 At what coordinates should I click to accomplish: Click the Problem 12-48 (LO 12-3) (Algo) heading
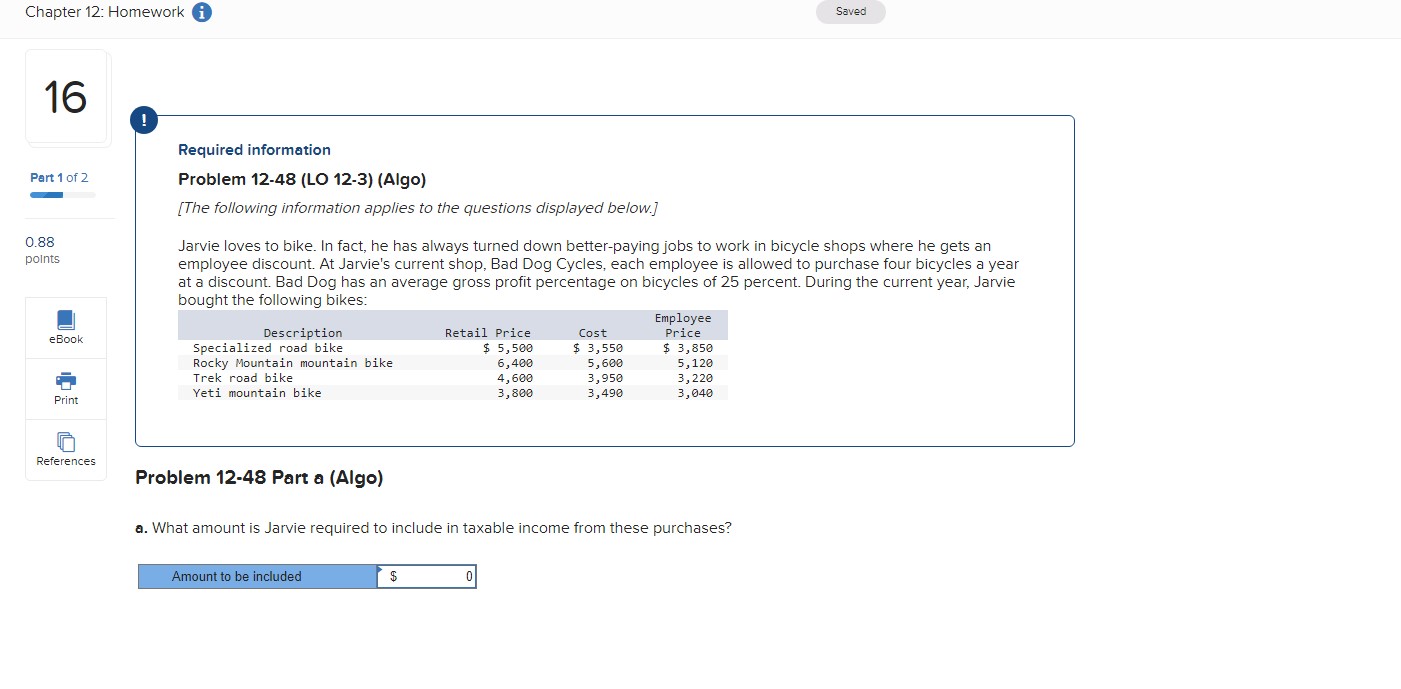pyautogui.click(x=302, y=180)
